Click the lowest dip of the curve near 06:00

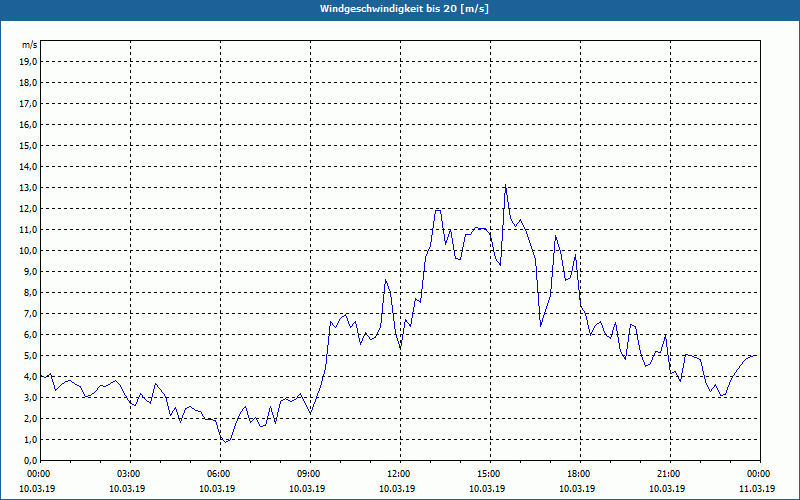(226, 441)
